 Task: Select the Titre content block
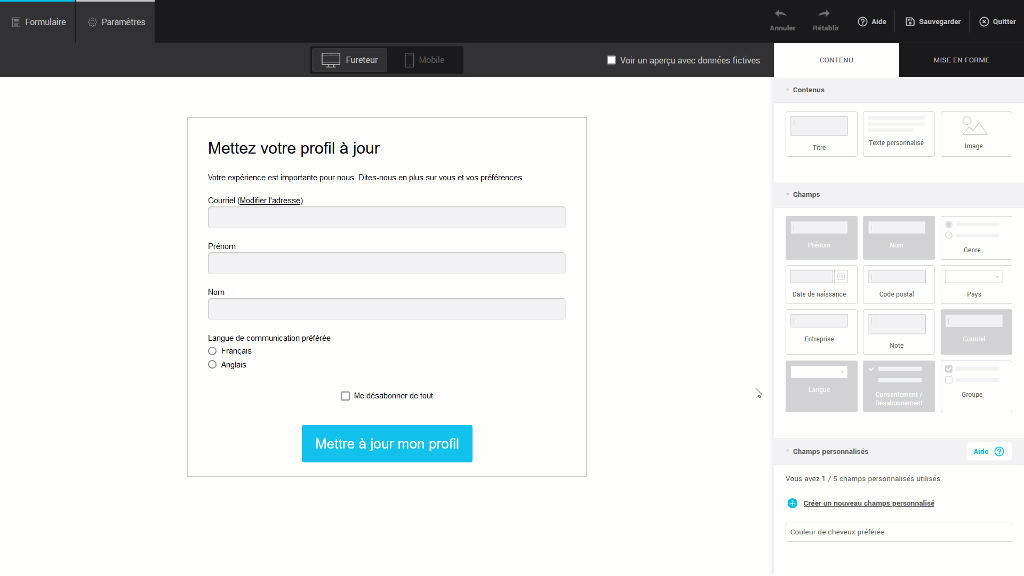click(x=819, y=133)
